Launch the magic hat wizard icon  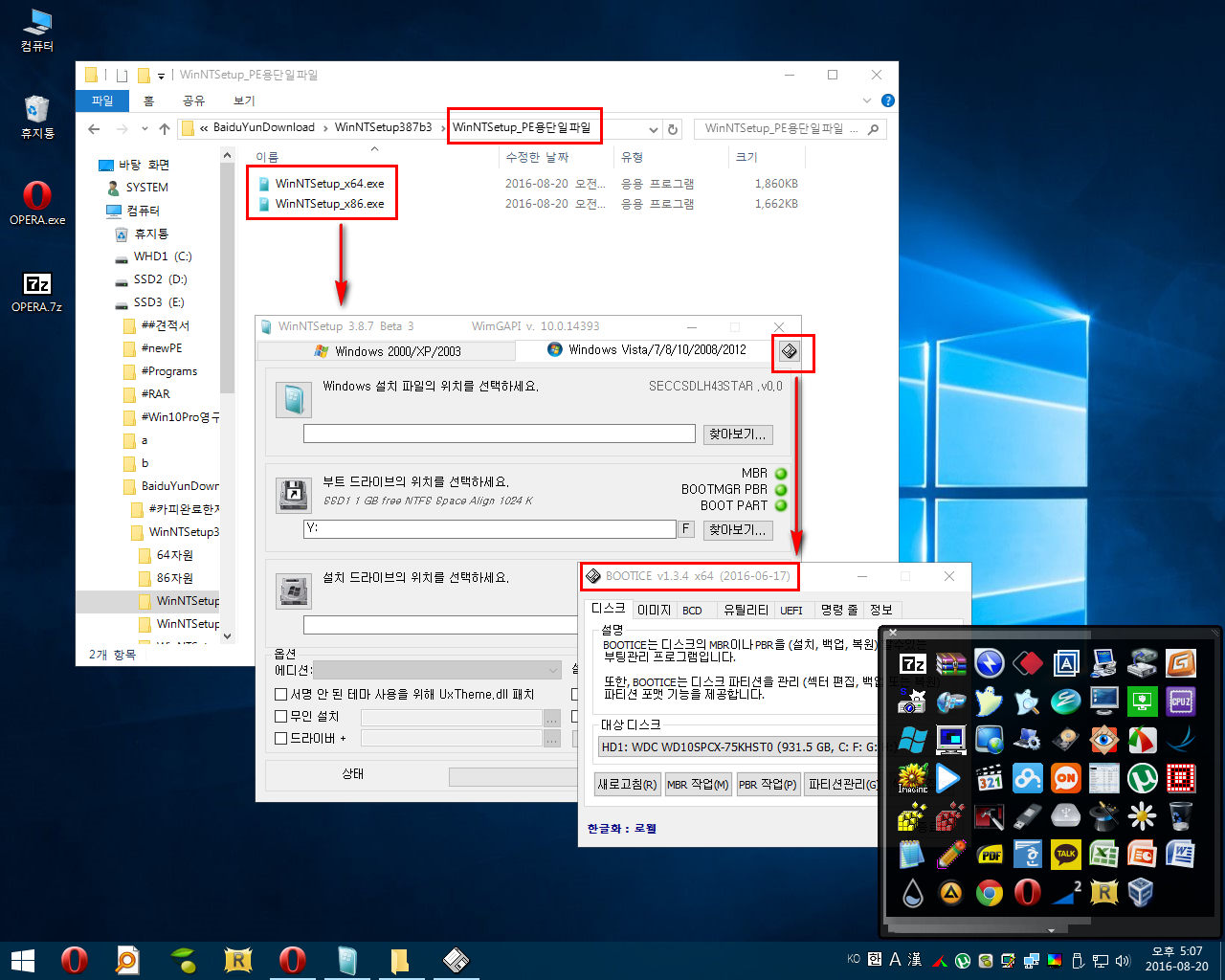pyautogui.click(x=1103, y=816)
